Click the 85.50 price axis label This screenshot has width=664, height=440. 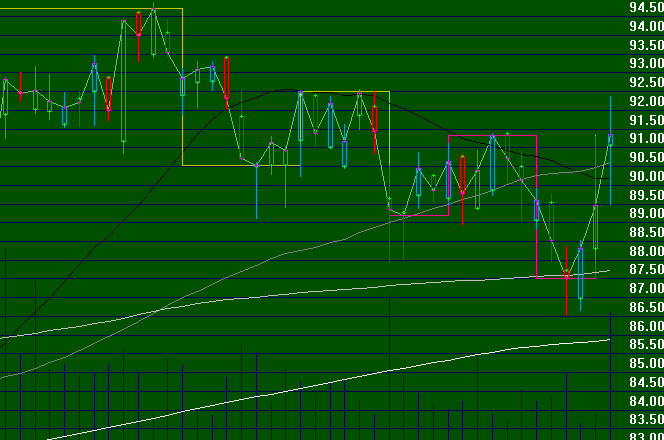tap(647, 344)
